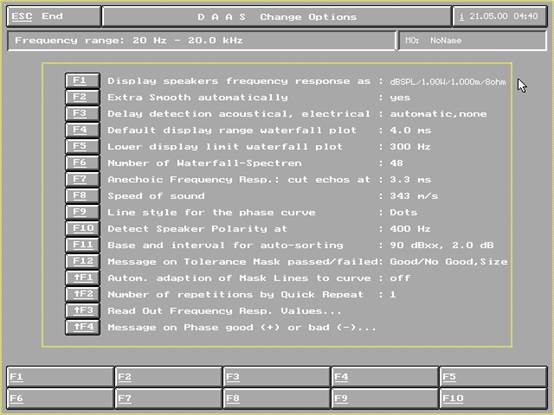The image size is (554, 415).
Task: Click the ESC End button
Action: coord(54,16)
